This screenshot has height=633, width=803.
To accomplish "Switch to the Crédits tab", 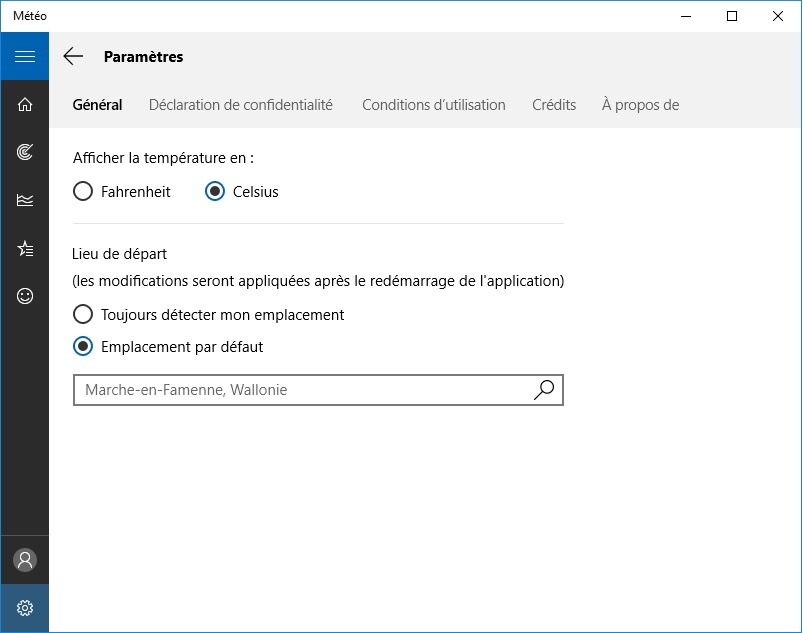I will [x=554, y=104].
